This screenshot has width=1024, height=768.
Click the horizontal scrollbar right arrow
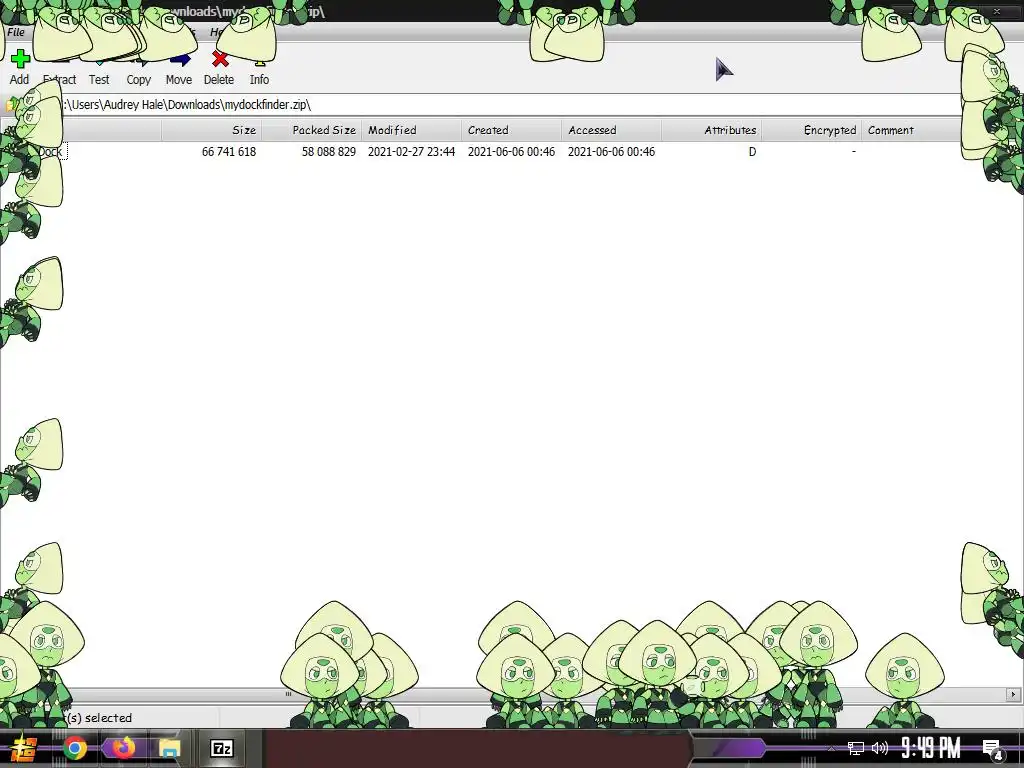(x=1014, y=694)
